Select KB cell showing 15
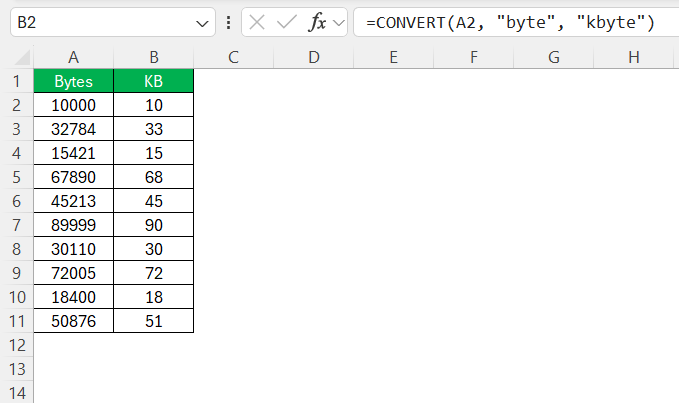 click(154, 153)
